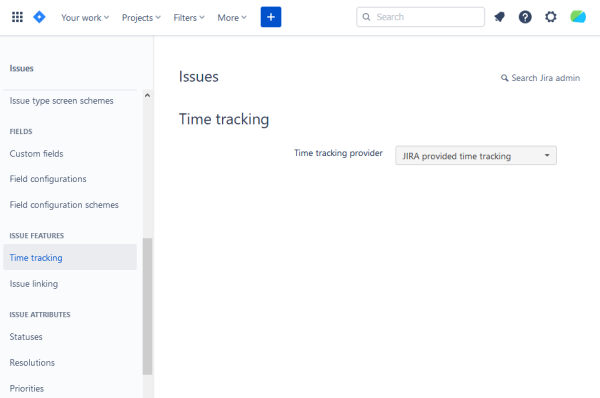Expand the More menu
Screen dimensions: 600x398
(232, 18)
